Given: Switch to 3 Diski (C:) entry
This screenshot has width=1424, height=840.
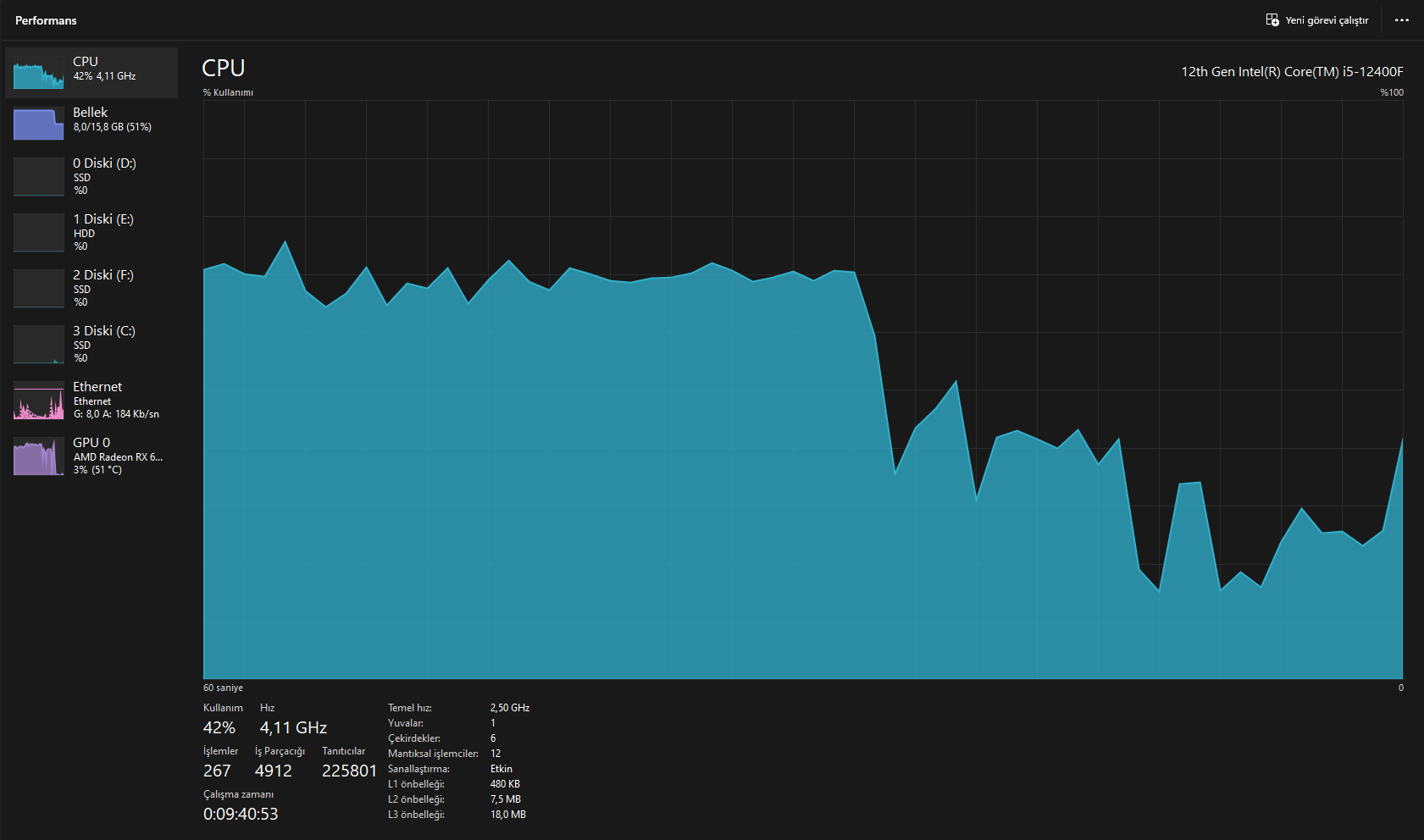Looking at the screenshot, I should (x=91, y=344).
